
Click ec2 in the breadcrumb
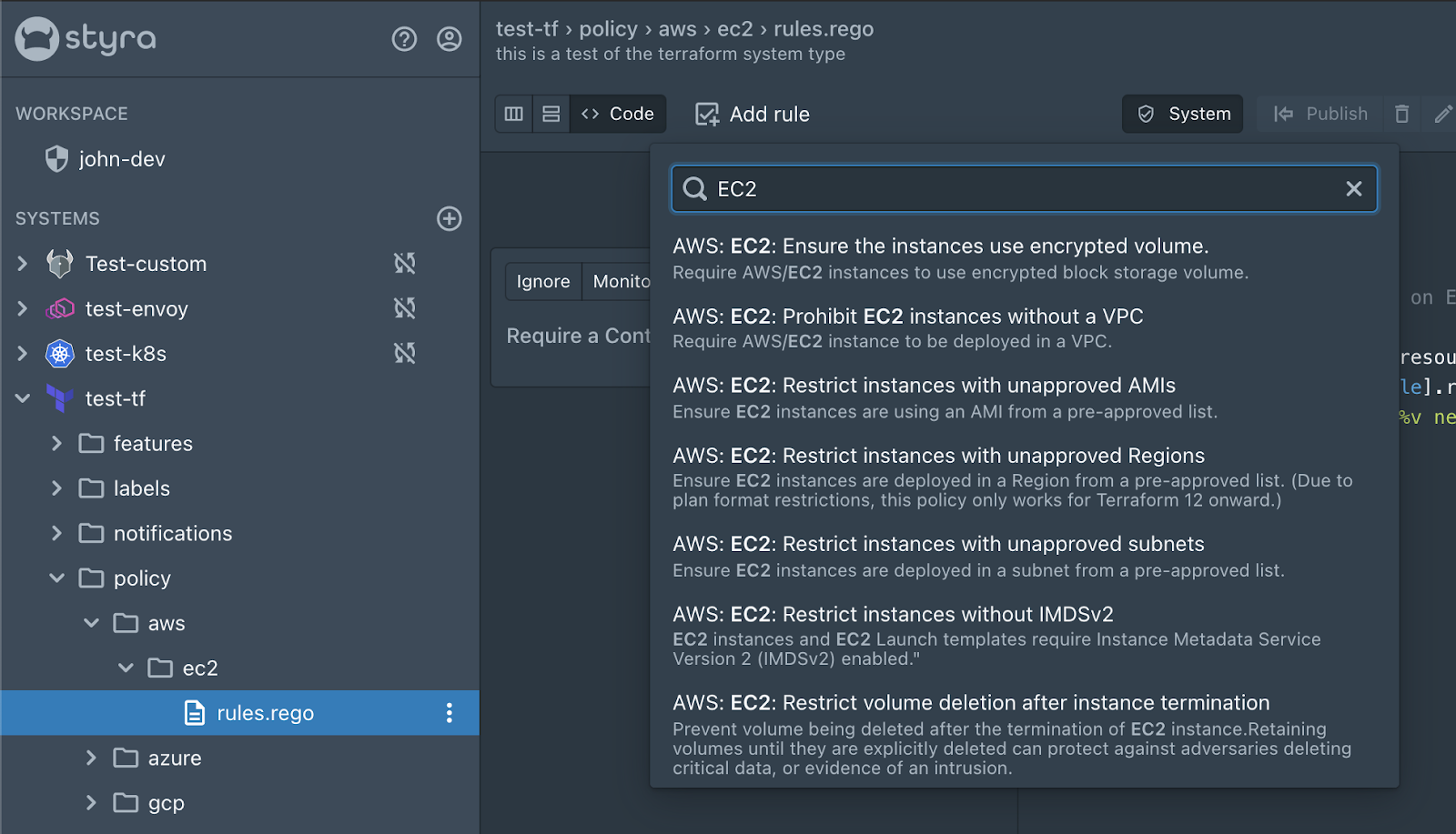coord(735,29)
